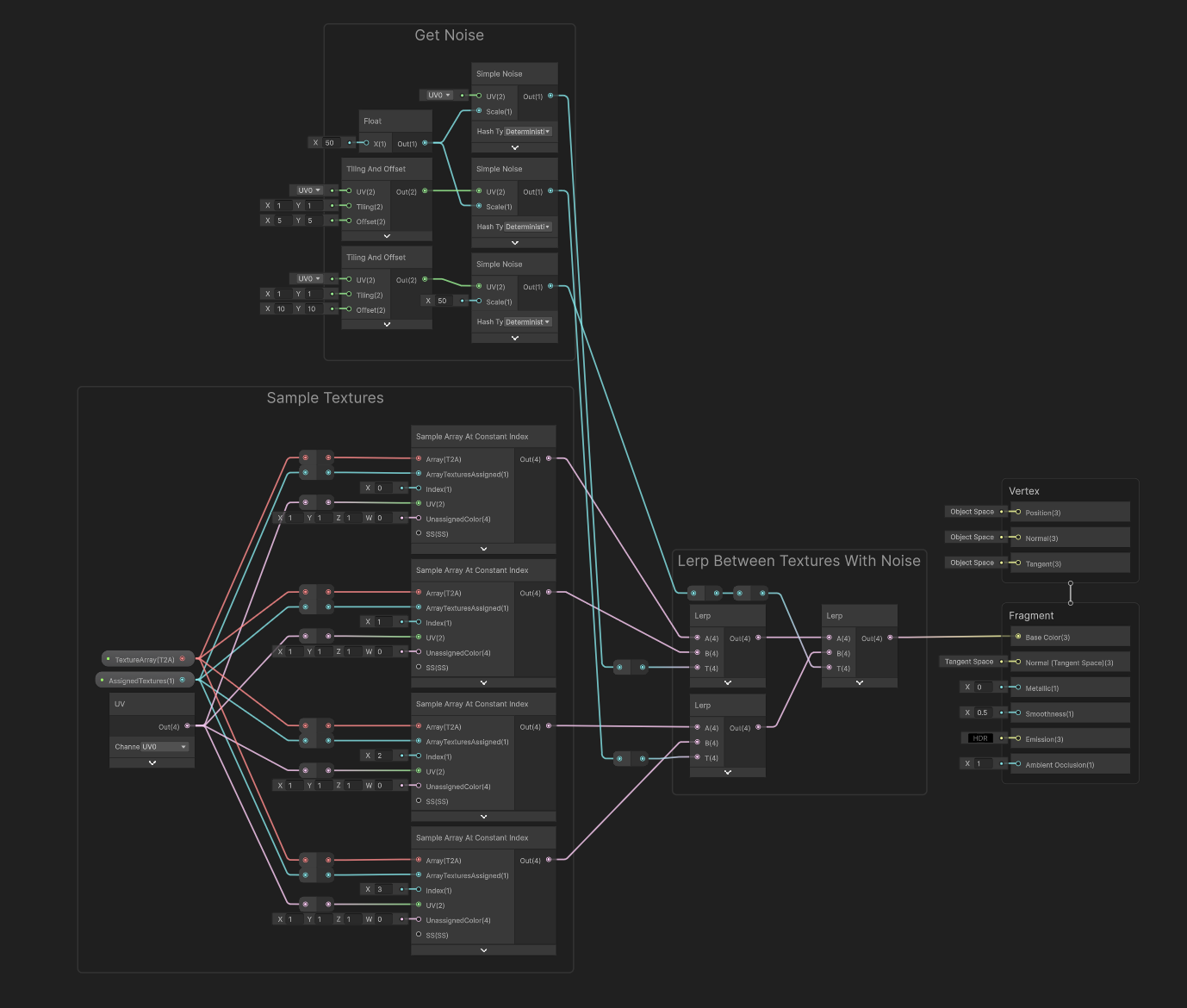
Task: Click Smoothness(1) port in Fragment block
Action: point(1018,712)
